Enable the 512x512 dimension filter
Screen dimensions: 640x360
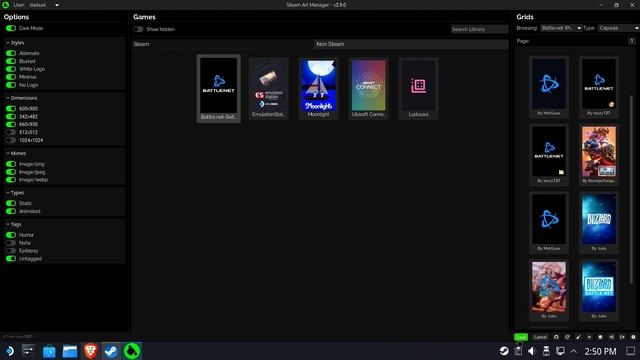(11, 132)
